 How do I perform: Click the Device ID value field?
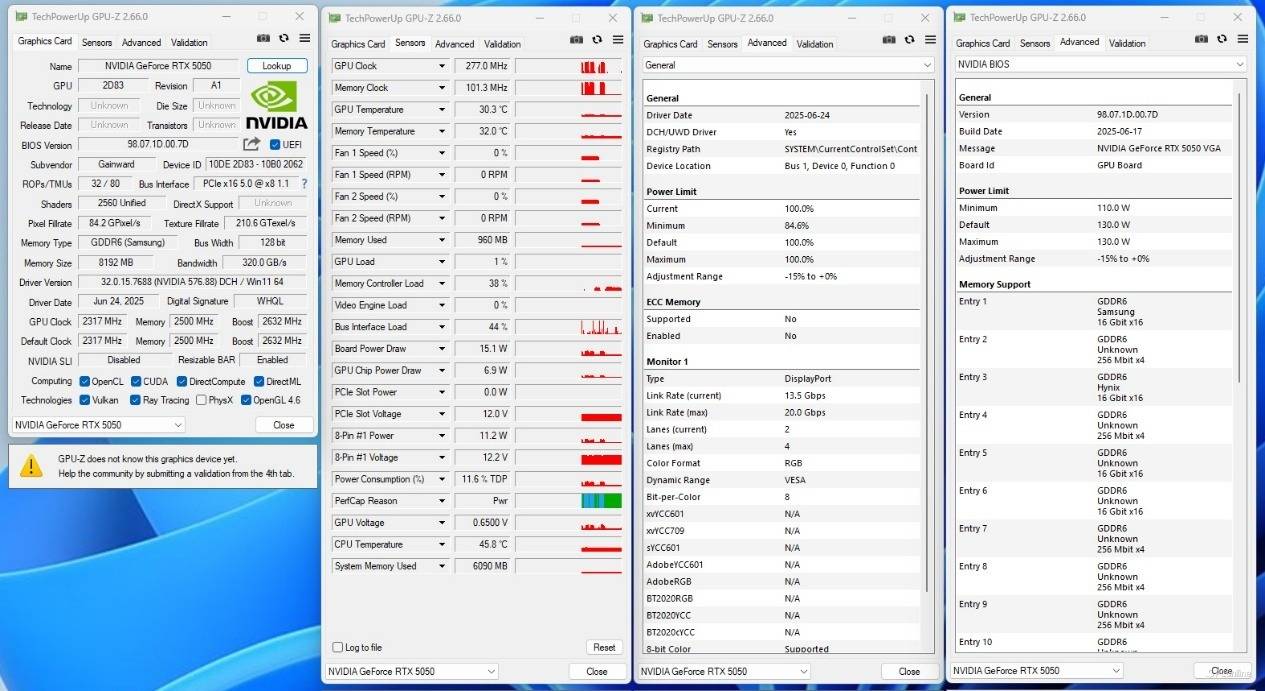(x=255, y=165)
